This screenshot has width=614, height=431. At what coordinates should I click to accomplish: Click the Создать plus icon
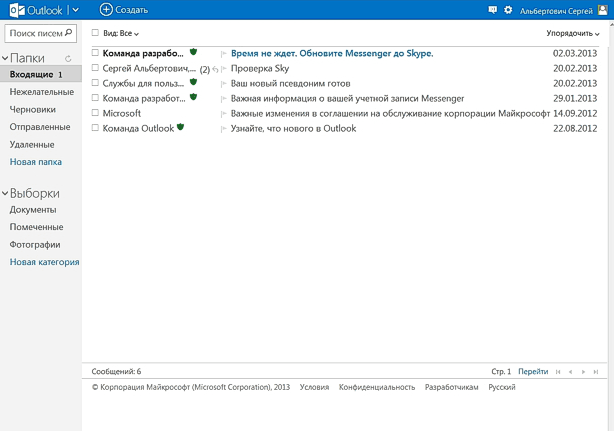tap(106, 9)
